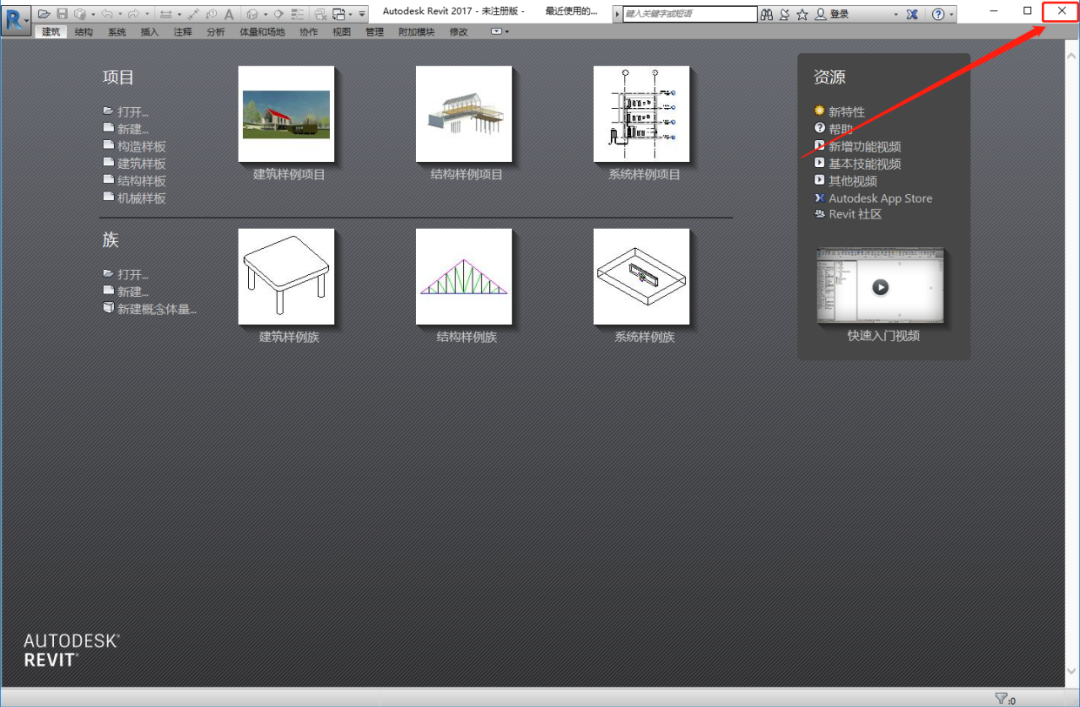The height and width of the screenshot is (707, 1080).
Task: Switch to the 注释 ribbon tab
Action: click(183, 32)
